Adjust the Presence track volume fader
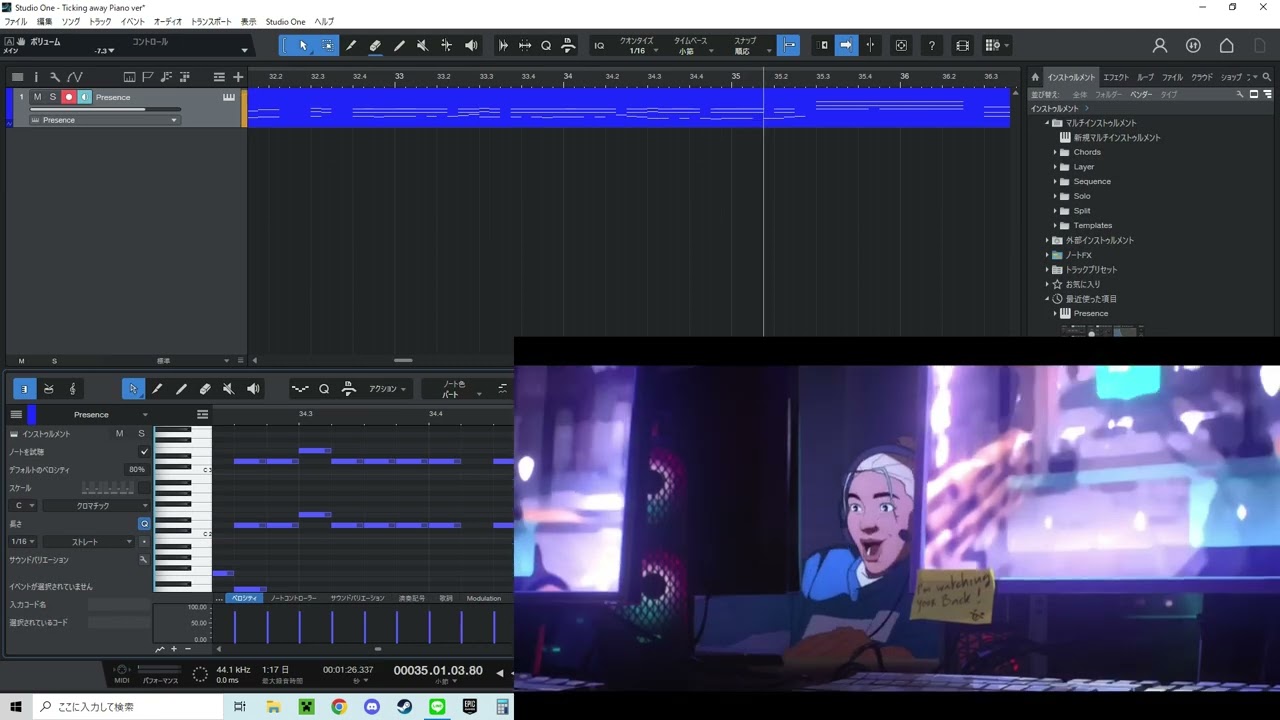This screenshot has width=1280, height=720. [x=106, y=109]
